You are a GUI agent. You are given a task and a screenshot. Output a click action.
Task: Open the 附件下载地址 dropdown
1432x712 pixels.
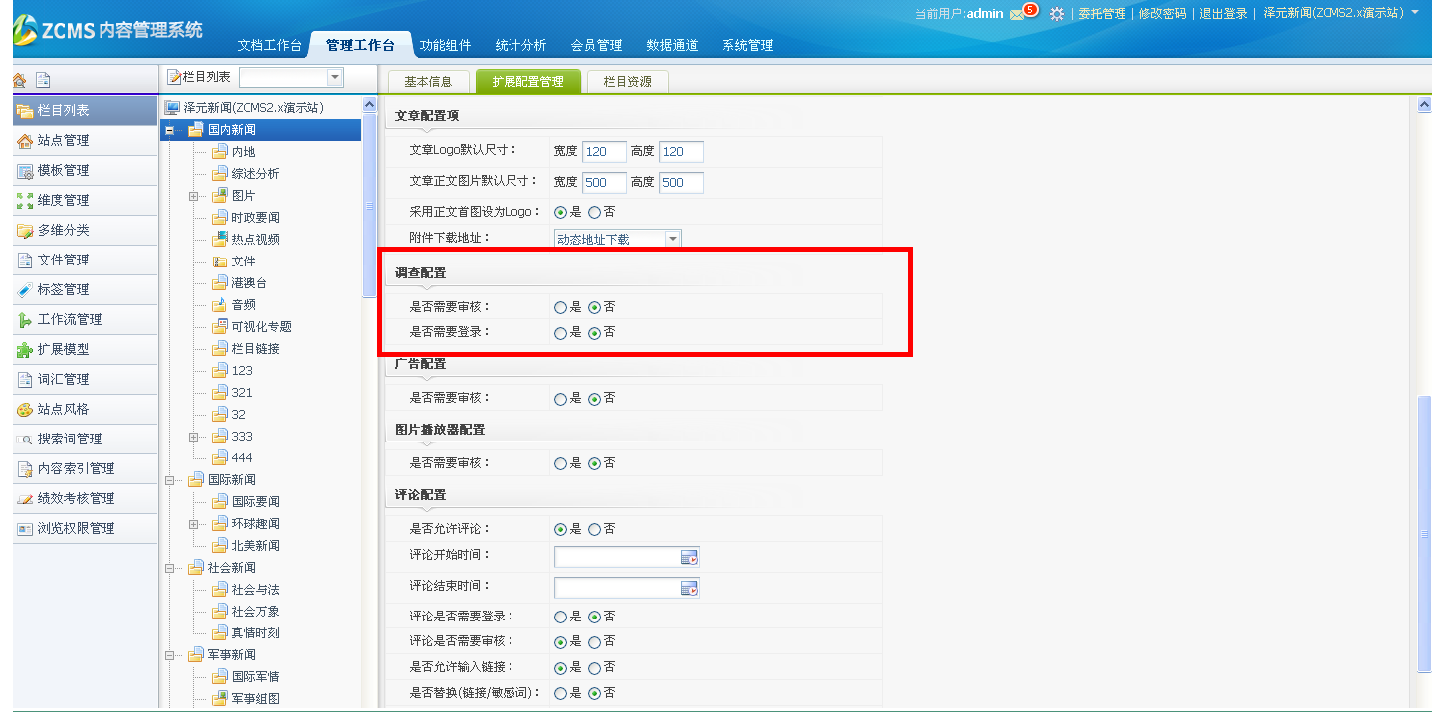(x=672, y=239)
